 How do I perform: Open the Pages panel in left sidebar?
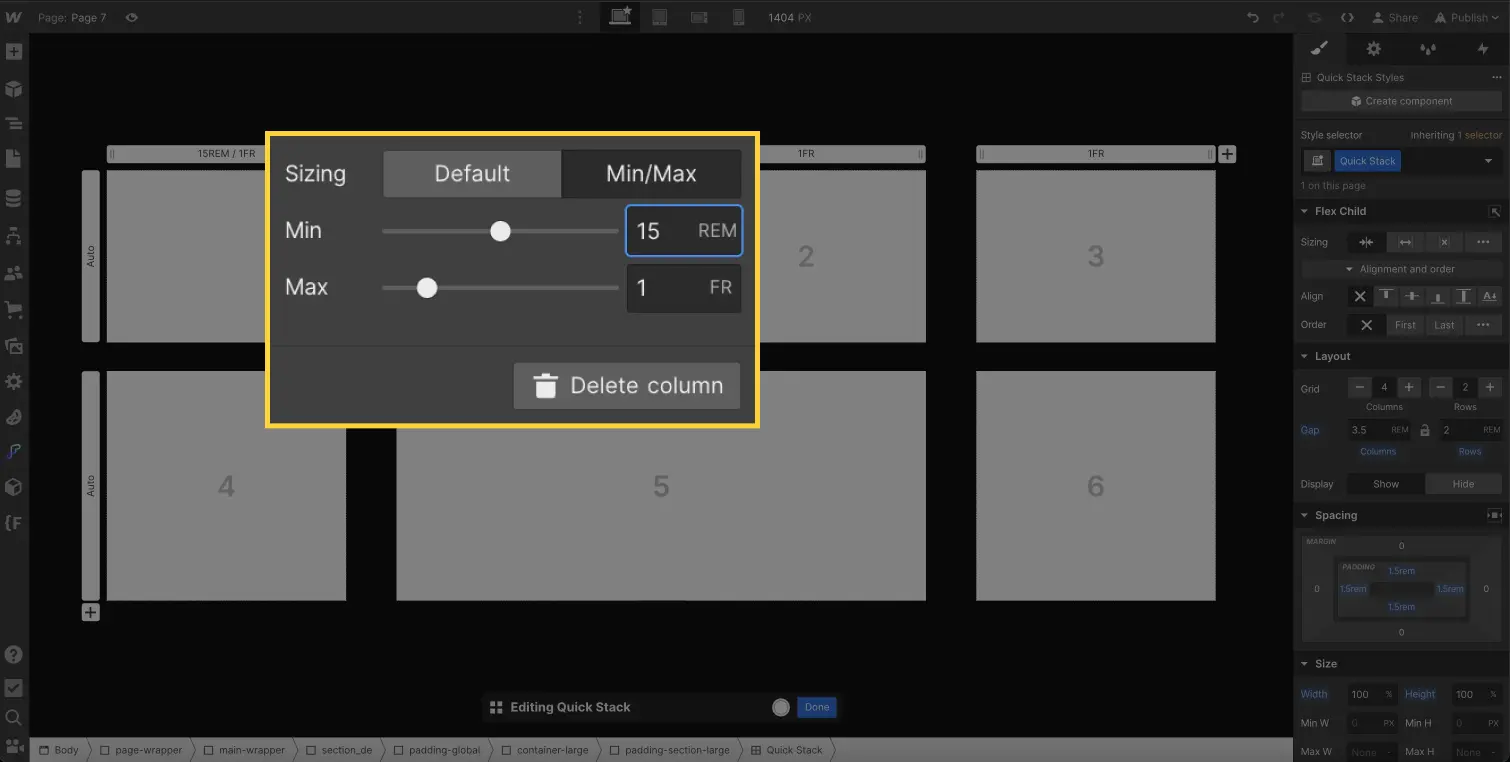[x=14, y=158]
